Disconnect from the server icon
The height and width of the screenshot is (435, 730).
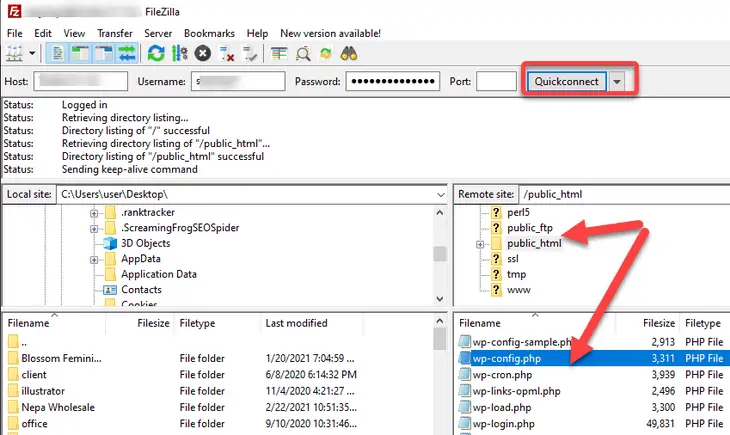(x=227, y=54)
